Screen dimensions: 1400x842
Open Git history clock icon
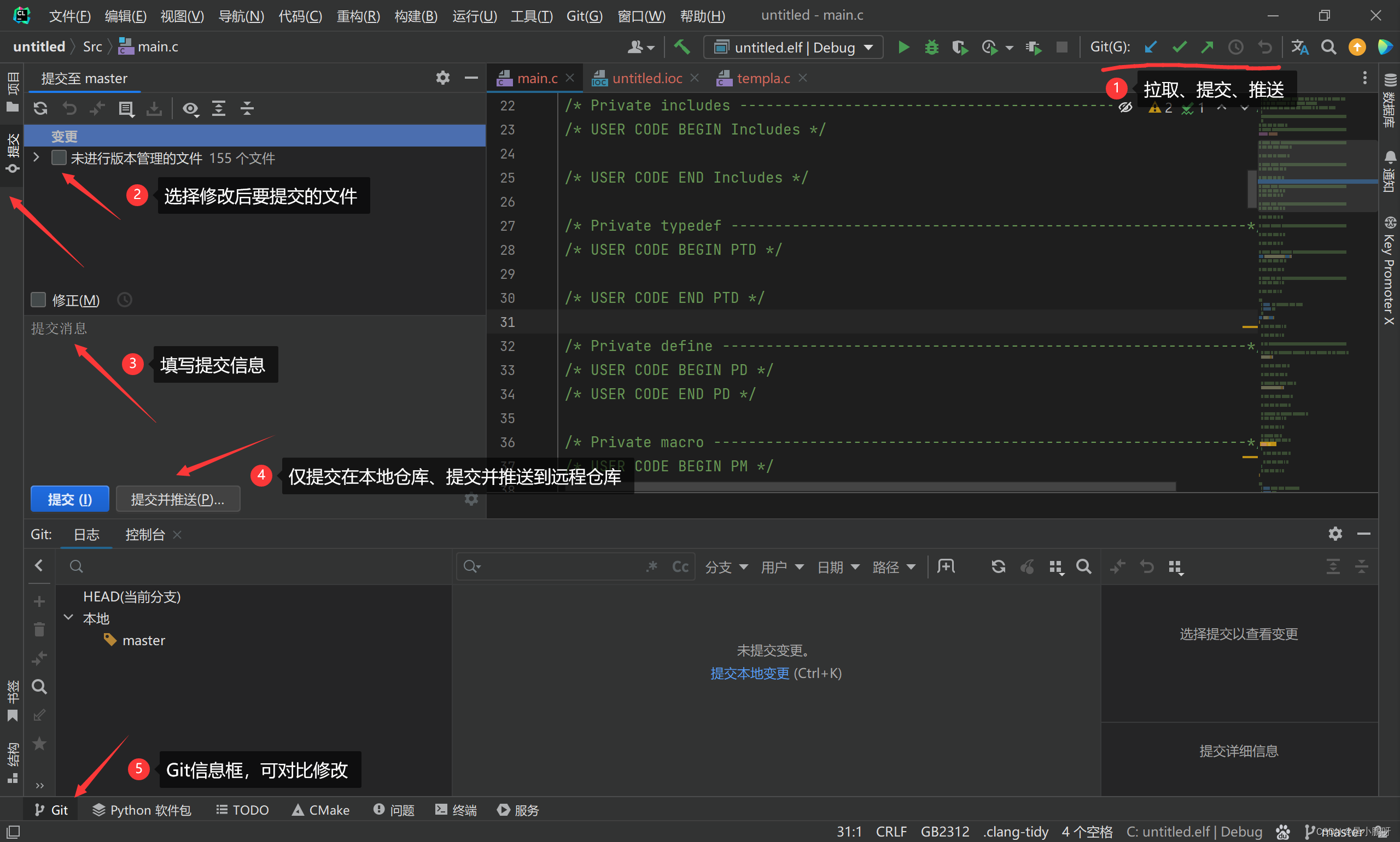1235,47
